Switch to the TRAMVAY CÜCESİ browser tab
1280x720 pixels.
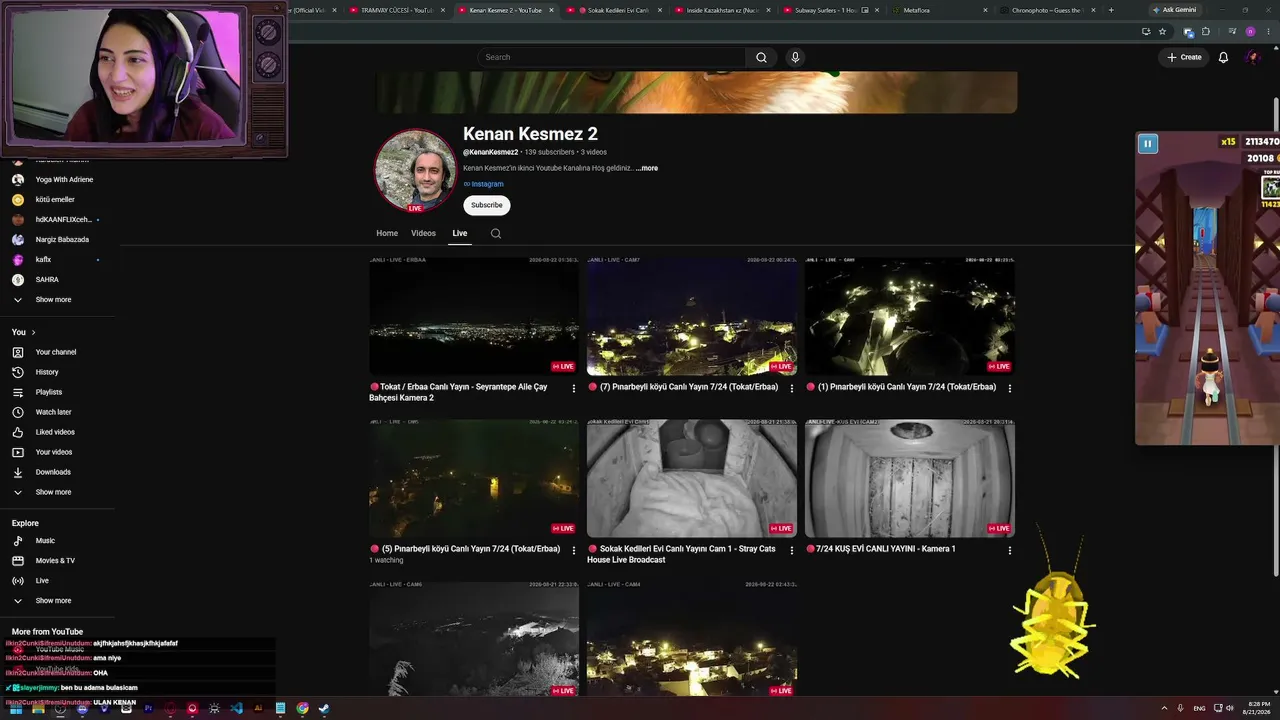click(x=398, y=10)
